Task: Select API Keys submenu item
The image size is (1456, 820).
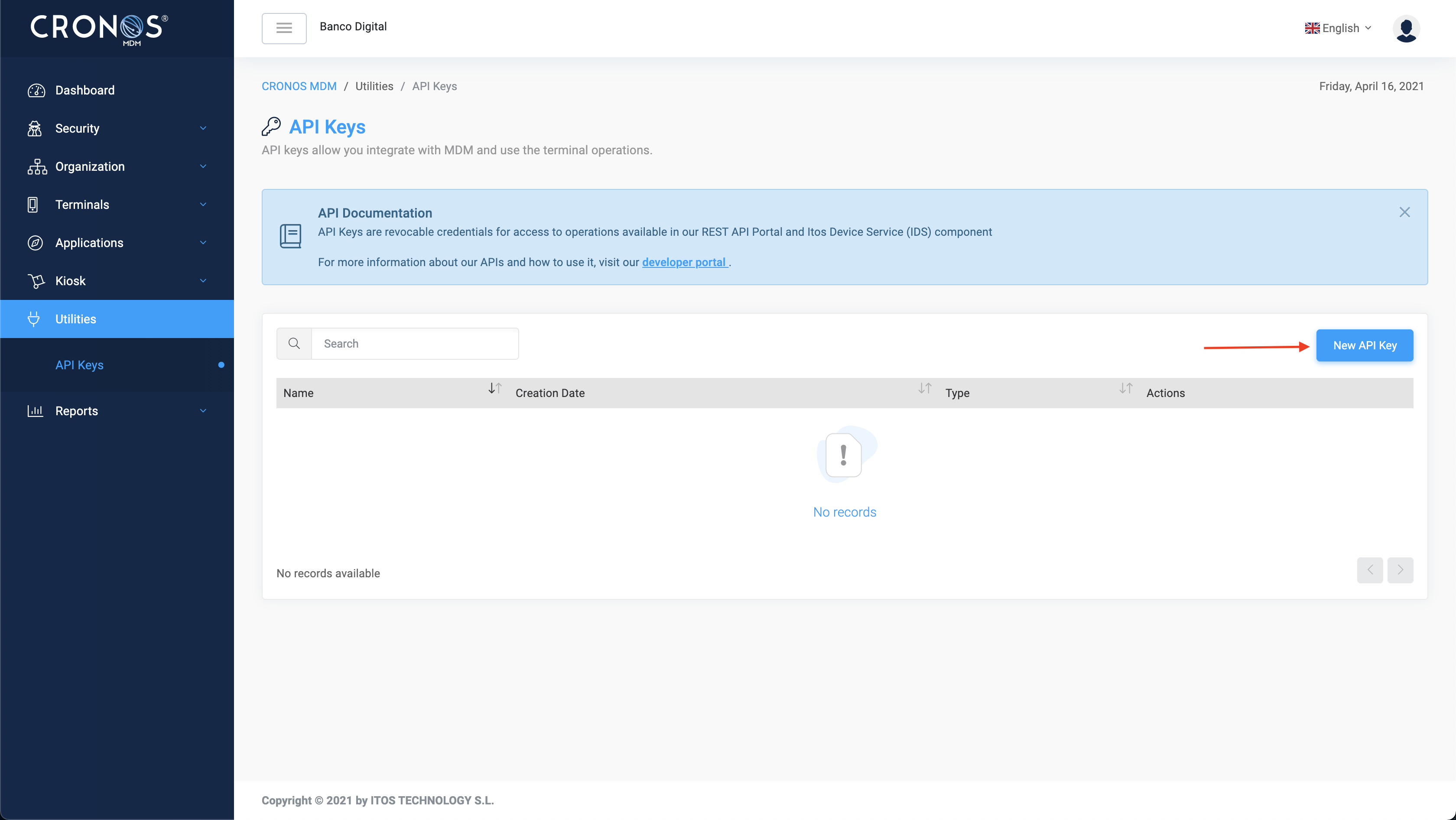Action: pos(117,365)
